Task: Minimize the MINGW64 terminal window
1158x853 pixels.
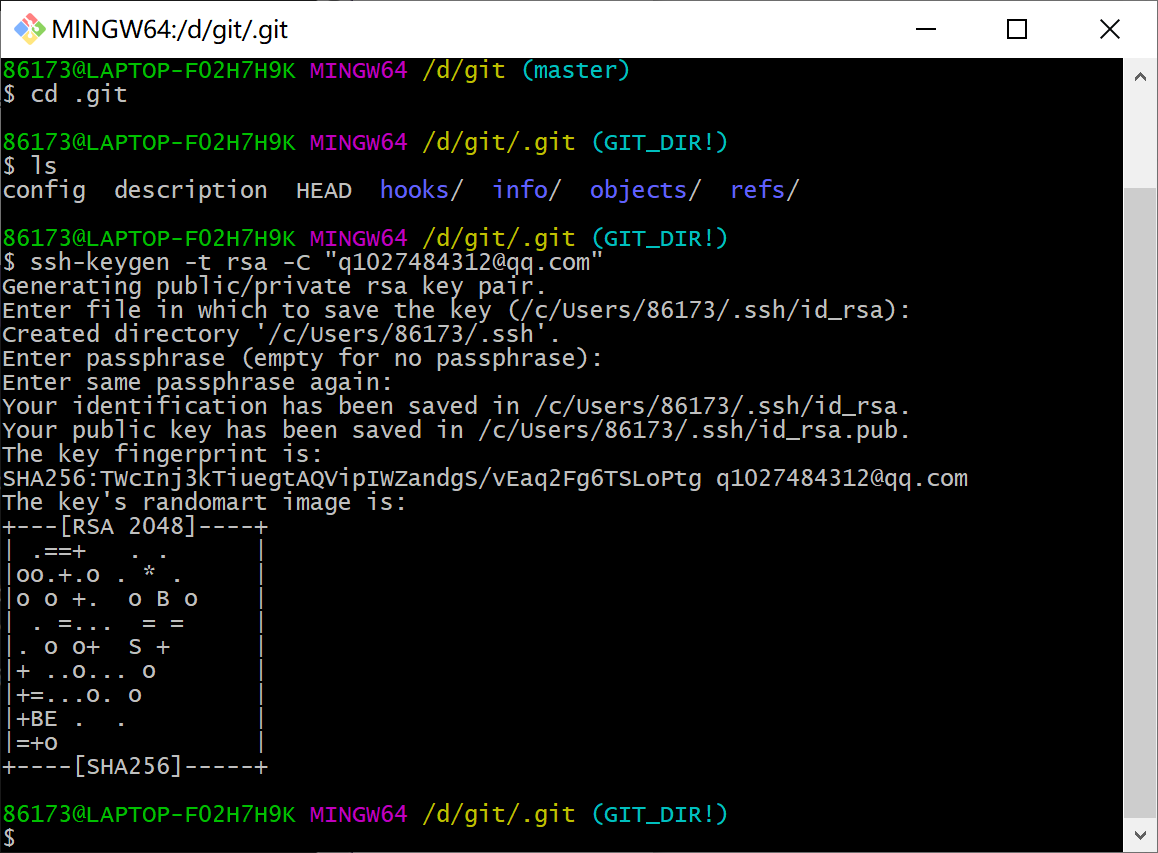Action: pos(925,29)
